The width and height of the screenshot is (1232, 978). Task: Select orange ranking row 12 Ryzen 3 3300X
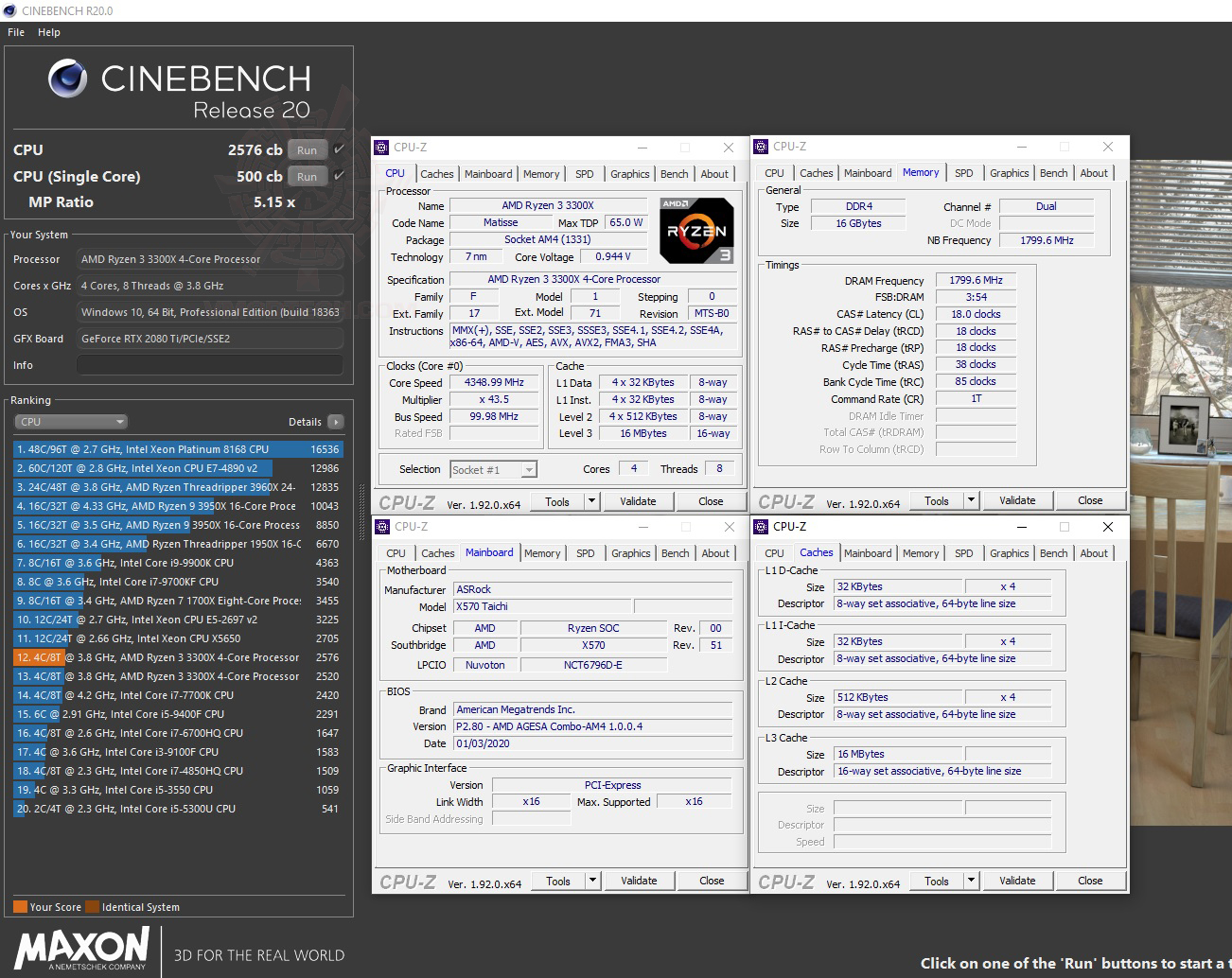(x=178, y=657)
